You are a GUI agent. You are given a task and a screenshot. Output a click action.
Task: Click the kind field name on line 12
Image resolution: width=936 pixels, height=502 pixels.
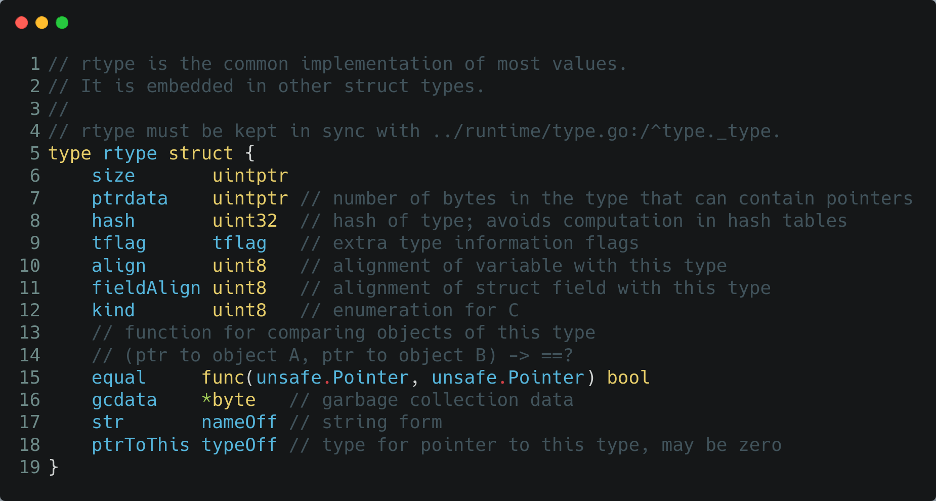tap(113, 310)
